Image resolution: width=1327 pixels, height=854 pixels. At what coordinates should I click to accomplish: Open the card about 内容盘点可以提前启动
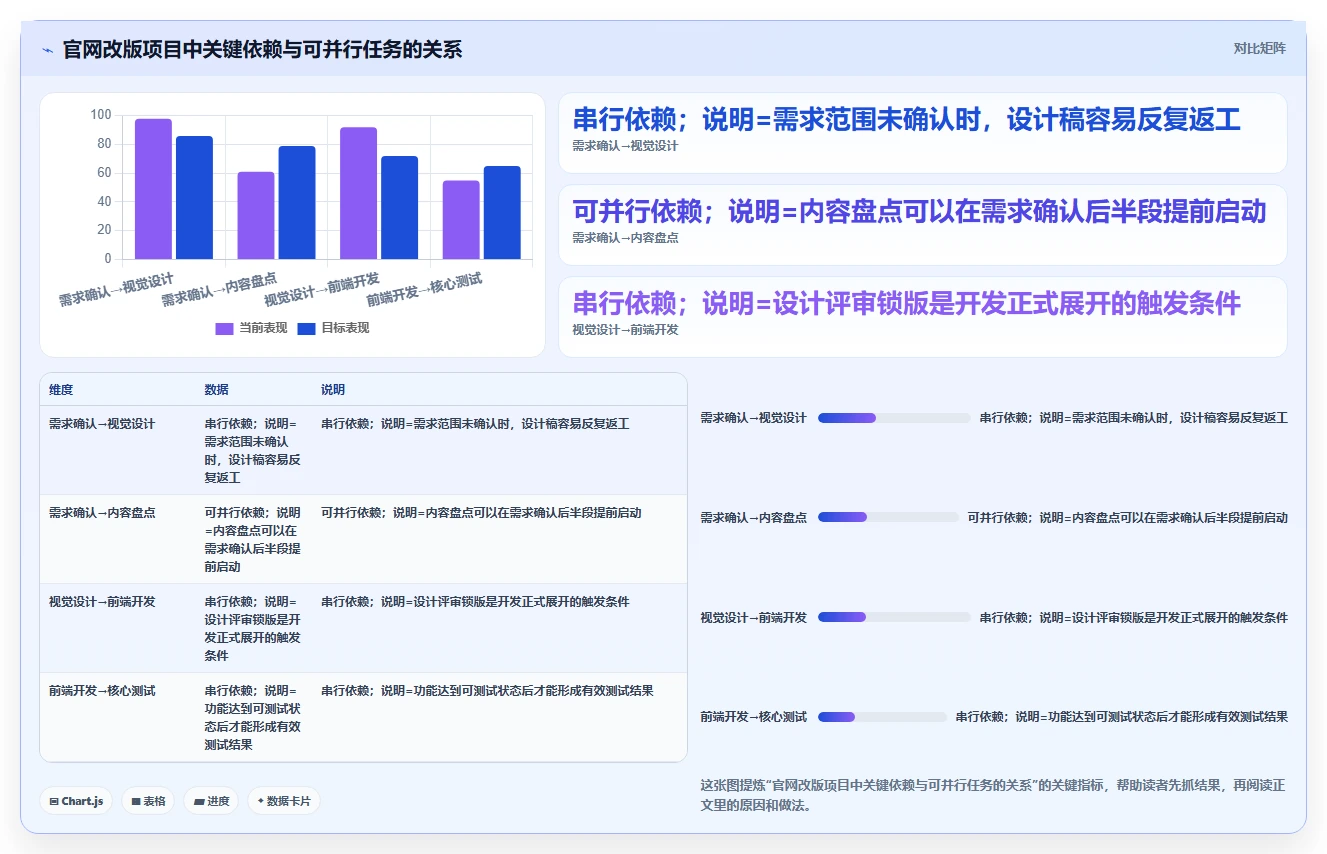[x=922, y=225]
